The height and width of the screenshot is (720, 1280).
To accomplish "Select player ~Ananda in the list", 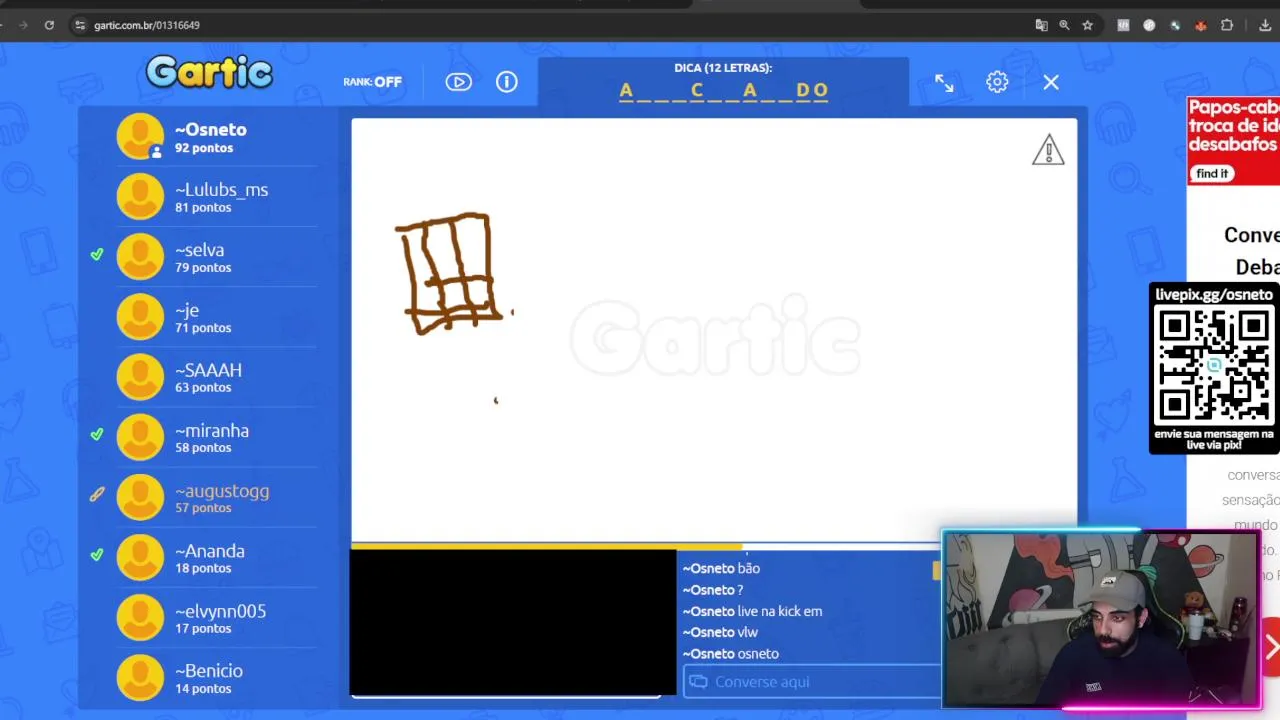I will click(x=217, y=558).
